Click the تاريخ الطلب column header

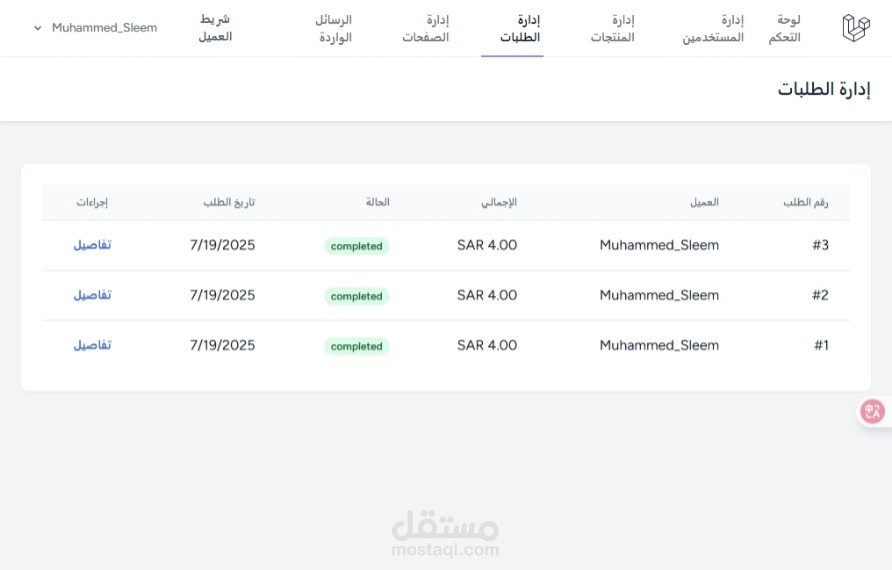point(229,203)
